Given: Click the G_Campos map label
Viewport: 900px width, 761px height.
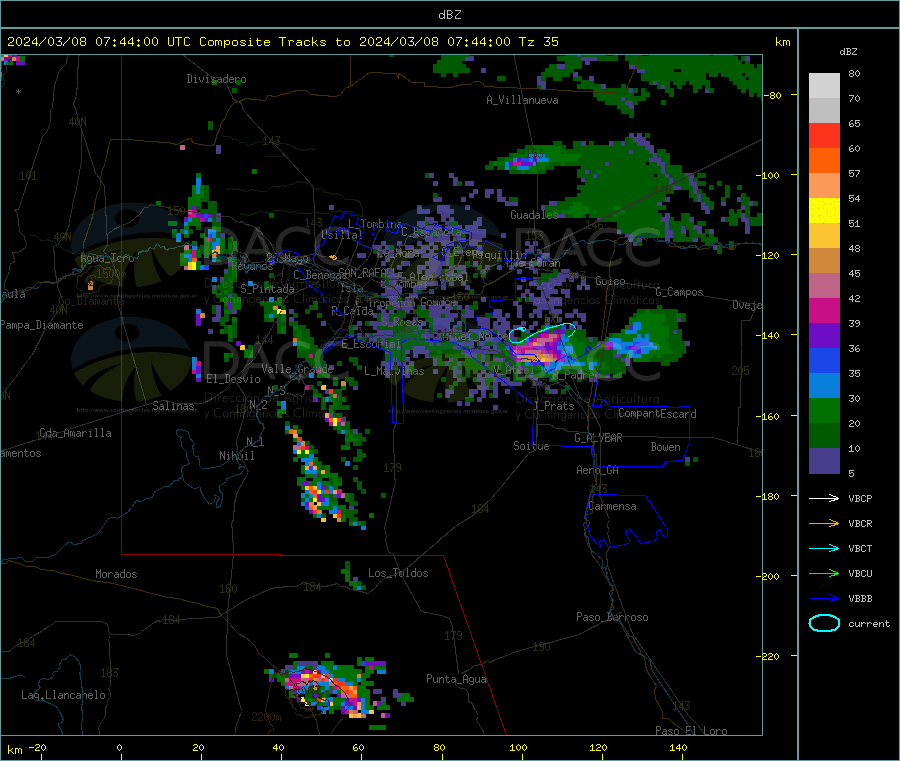Looking at the screenshot, I should click(679, 292).
